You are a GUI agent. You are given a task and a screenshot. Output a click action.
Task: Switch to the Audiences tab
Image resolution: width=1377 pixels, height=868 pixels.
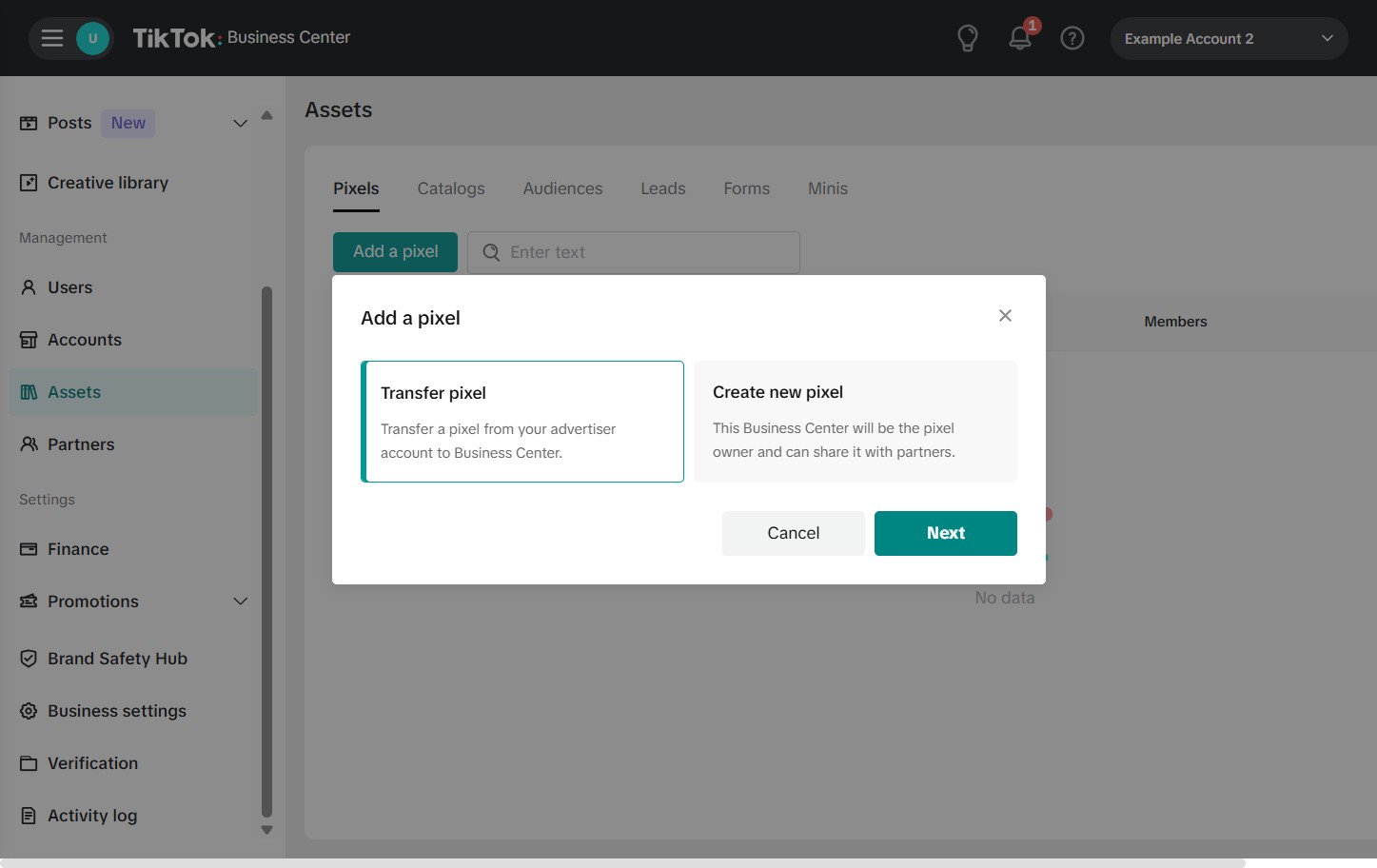[562, 188]
